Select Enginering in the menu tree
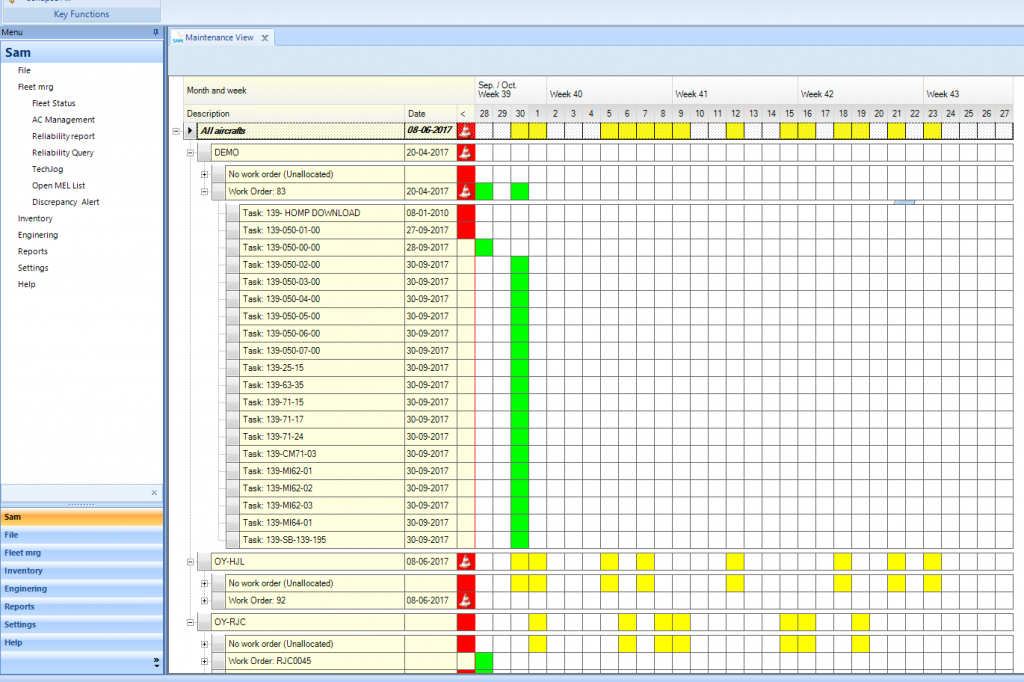This screenshot has width=1024, height=682. point(38,235)
